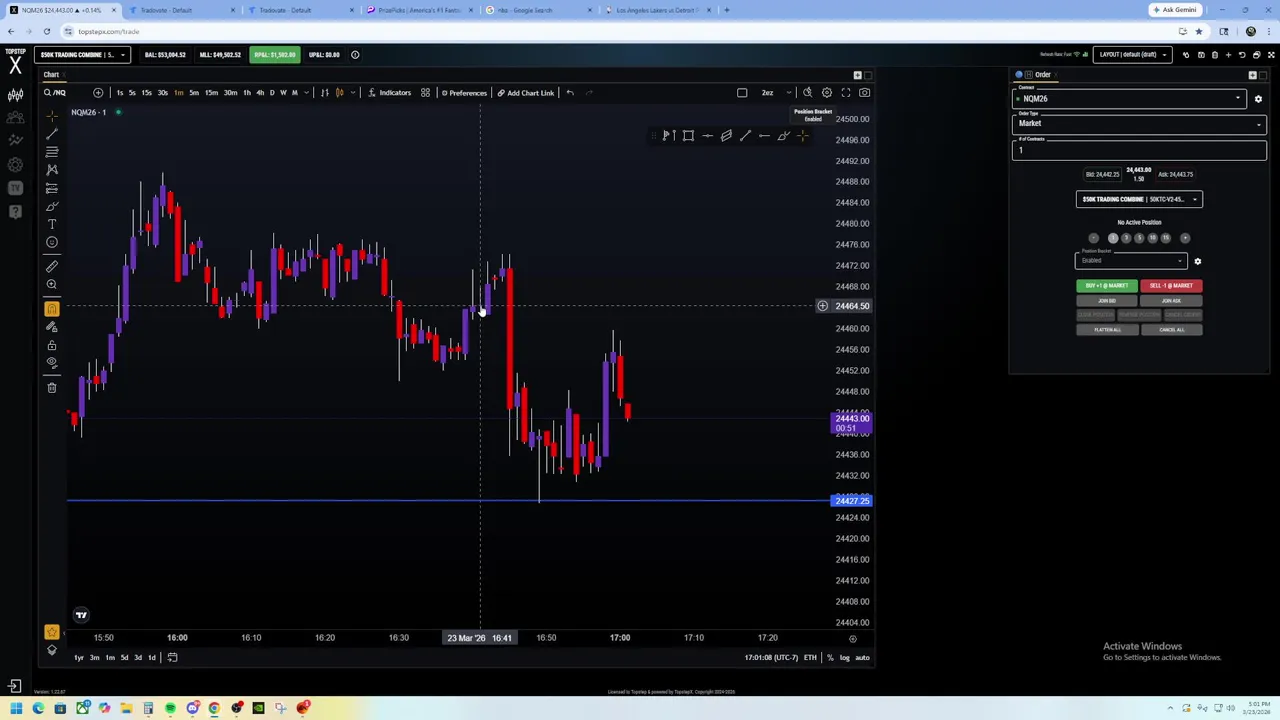Click the add symbol plus icon
This screenshot has width=1280, height=720.
coord(98,93)
